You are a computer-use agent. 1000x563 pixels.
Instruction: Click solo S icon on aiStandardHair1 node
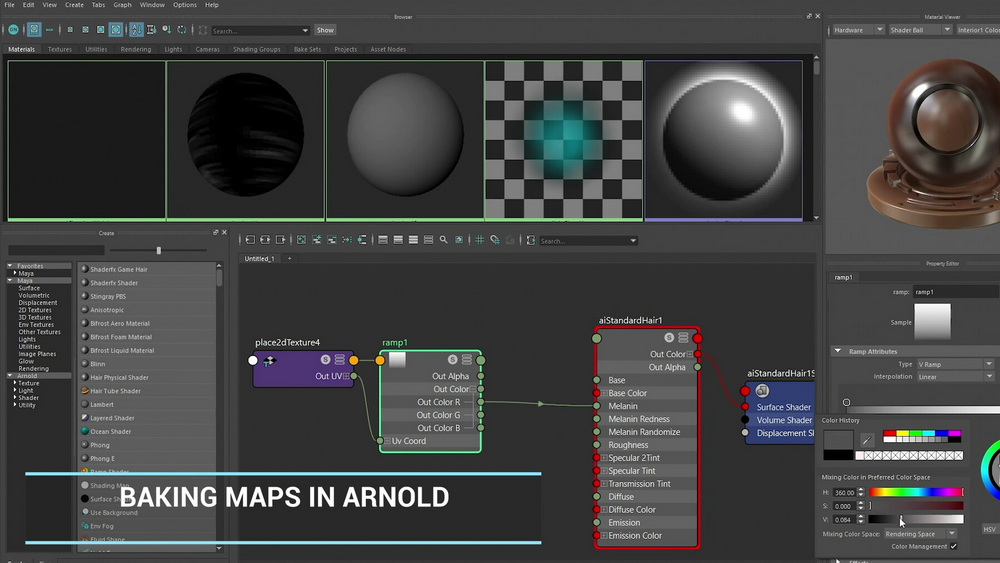click(x=668, y=337)
